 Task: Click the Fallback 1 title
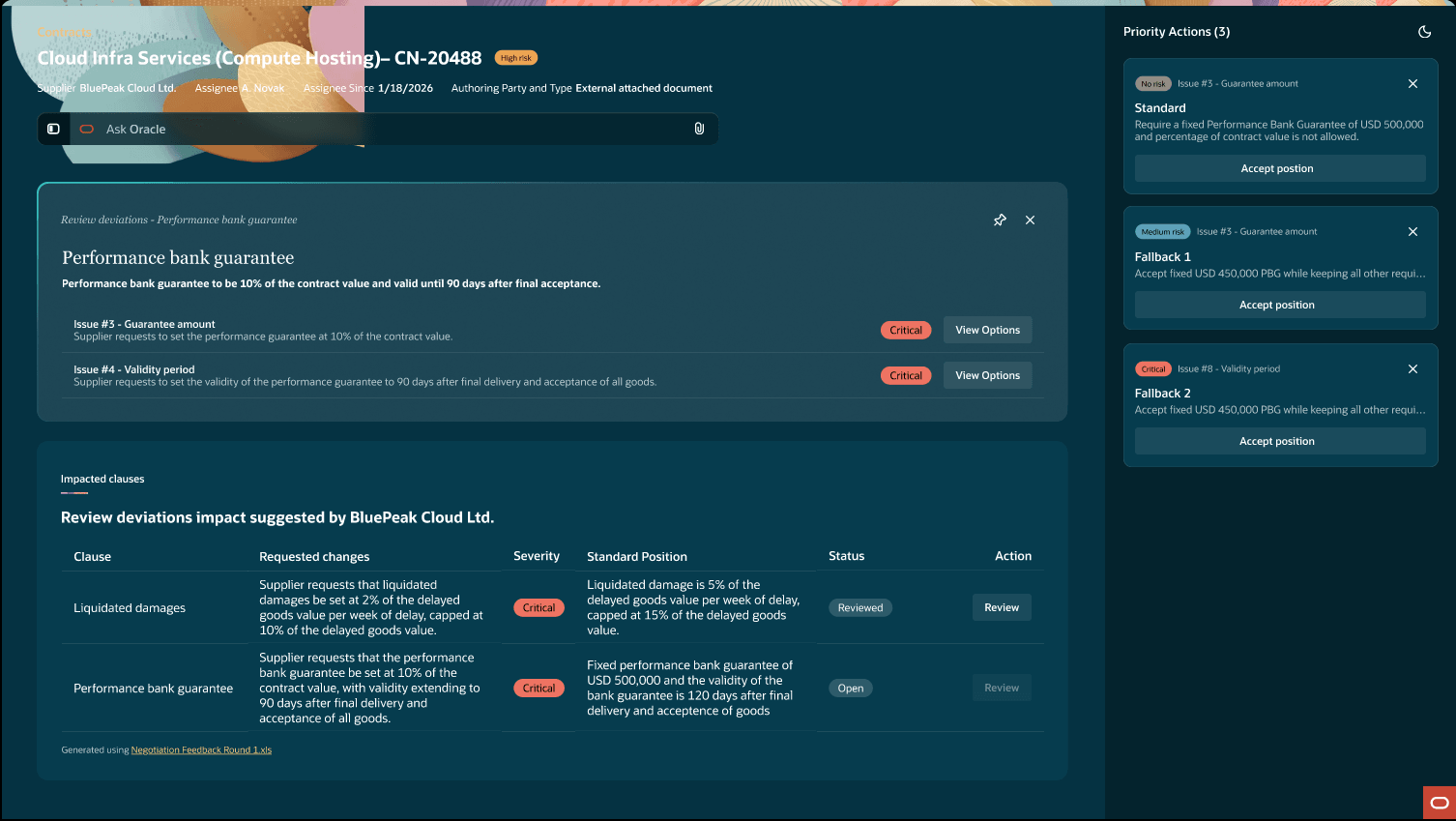pyautogui.click(x=1162, y=257)
